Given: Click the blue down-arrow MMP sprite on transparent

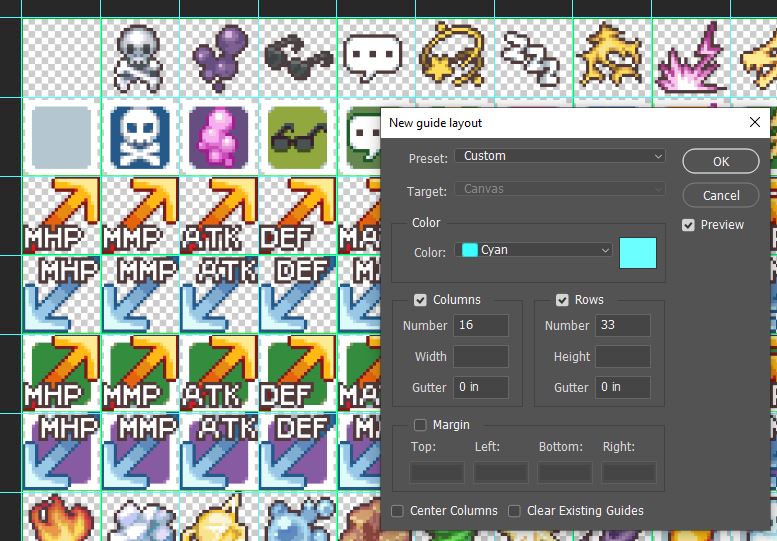Looking at the screenshot, I should (140, 295).
